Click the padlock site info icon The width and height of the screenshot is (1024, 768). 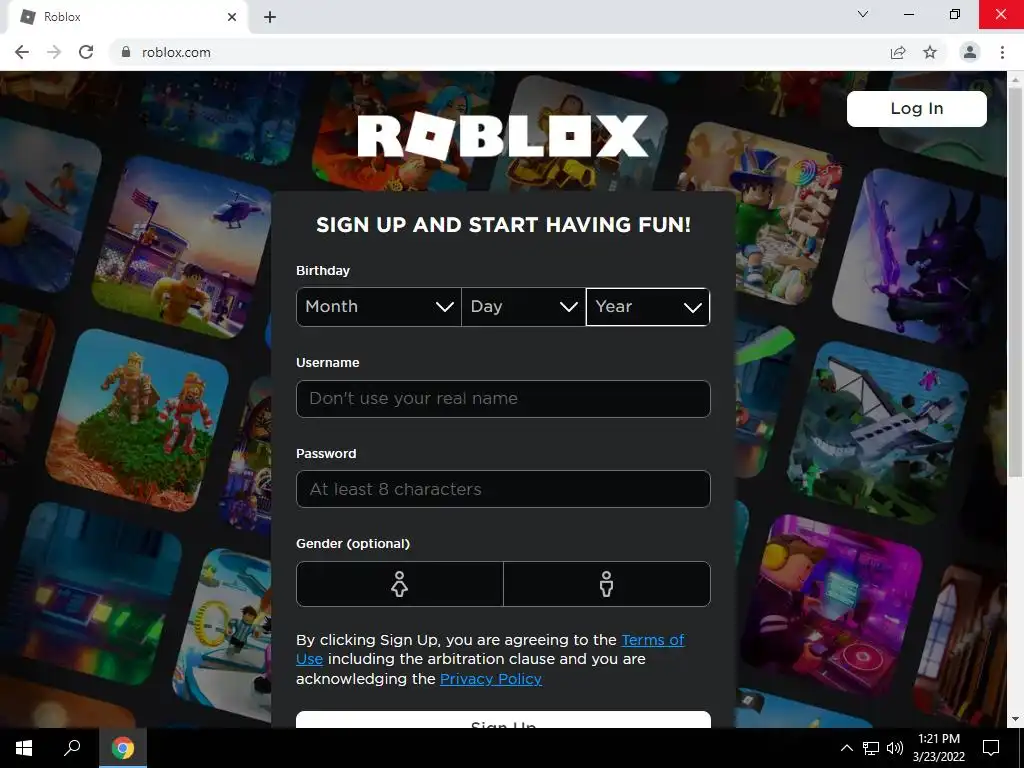[x=126, y=52]
